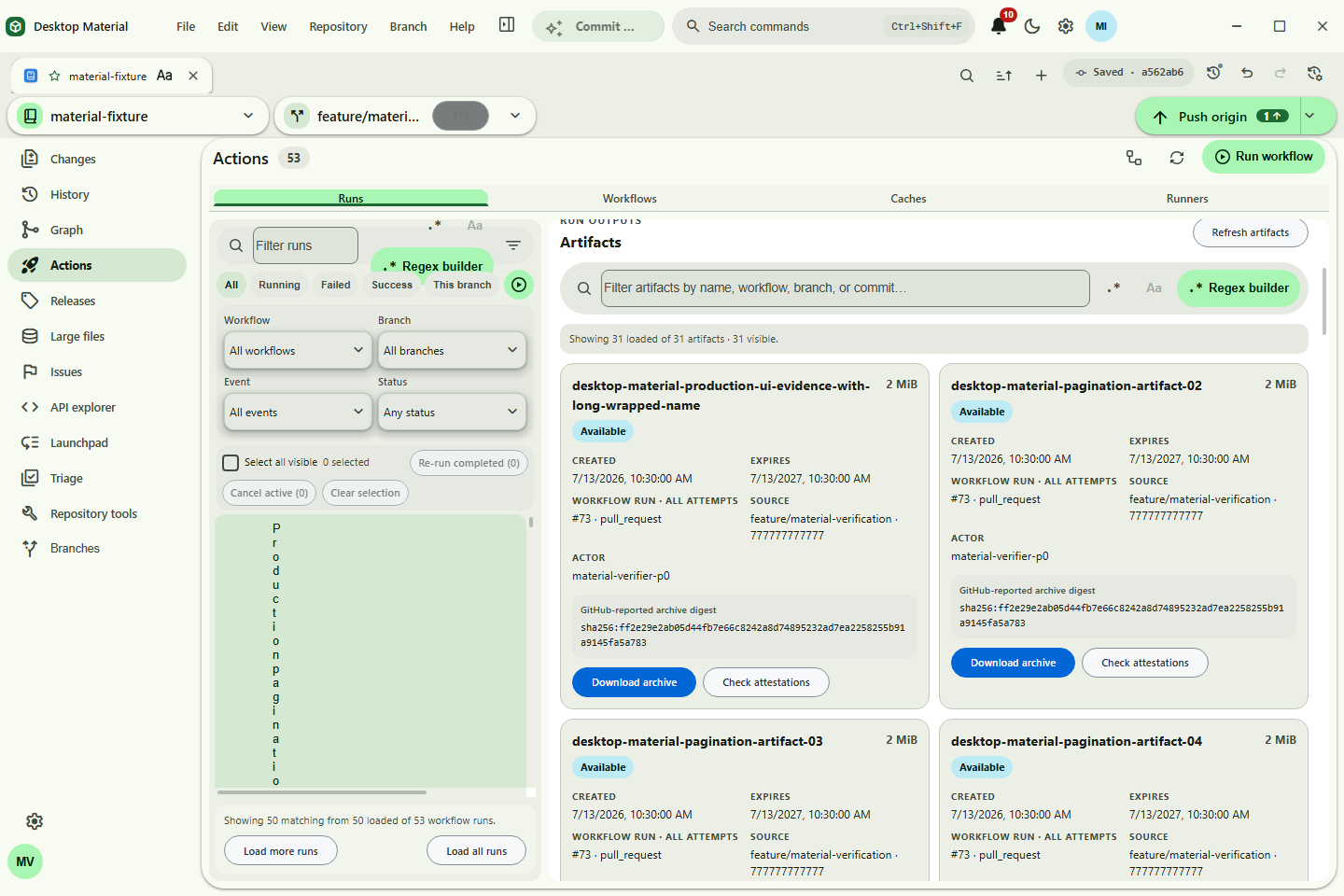Screen dimensions: 1344x896
Task: Click Load more runs button
Action: (280, 851)
